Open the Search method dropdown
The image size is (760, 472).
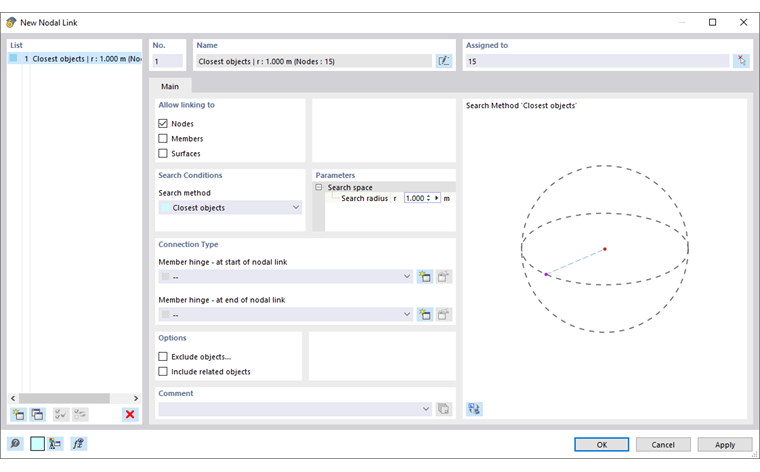click(x=230, y=207)
